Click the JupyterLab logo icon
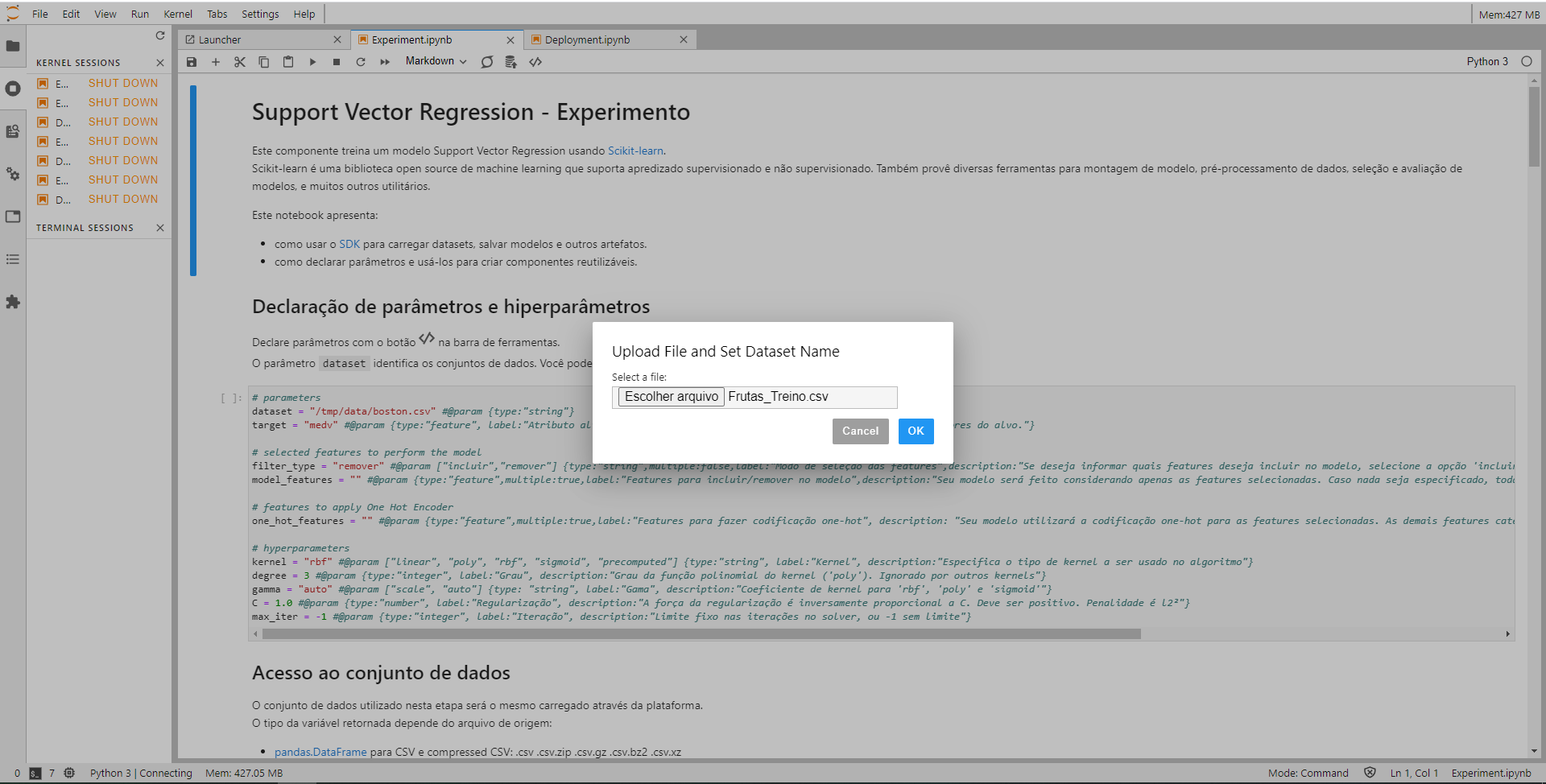1546x784 pixels. tap(13, 13)
